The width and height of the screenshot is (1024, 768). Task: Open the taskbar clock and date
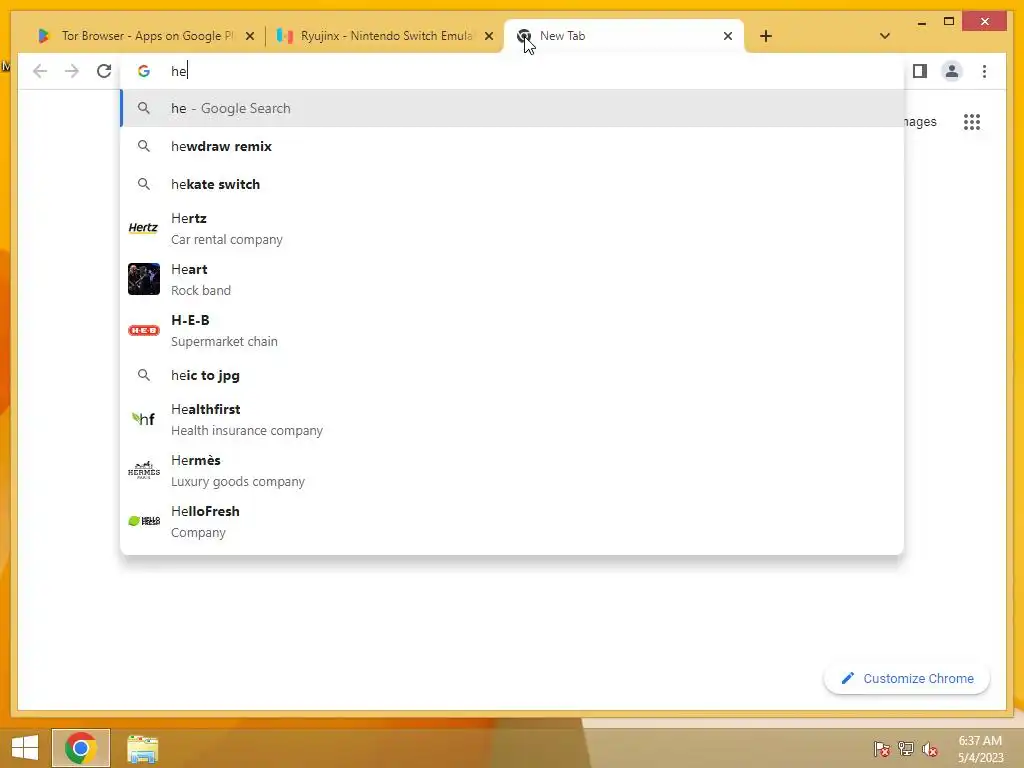coord(980,749)
